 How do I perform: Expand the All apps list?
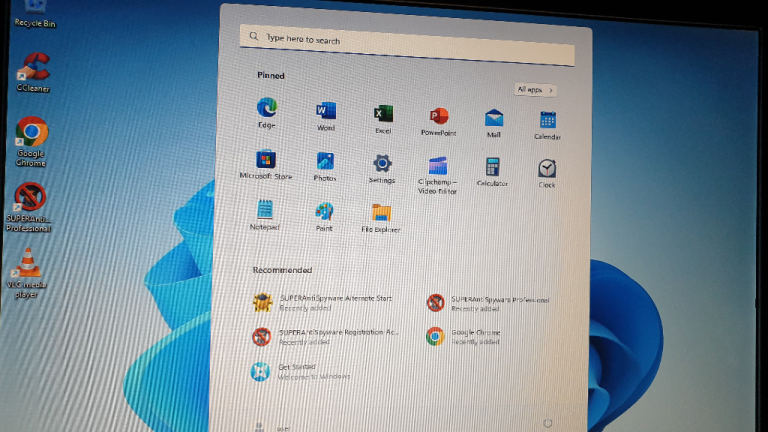(535, 90)
